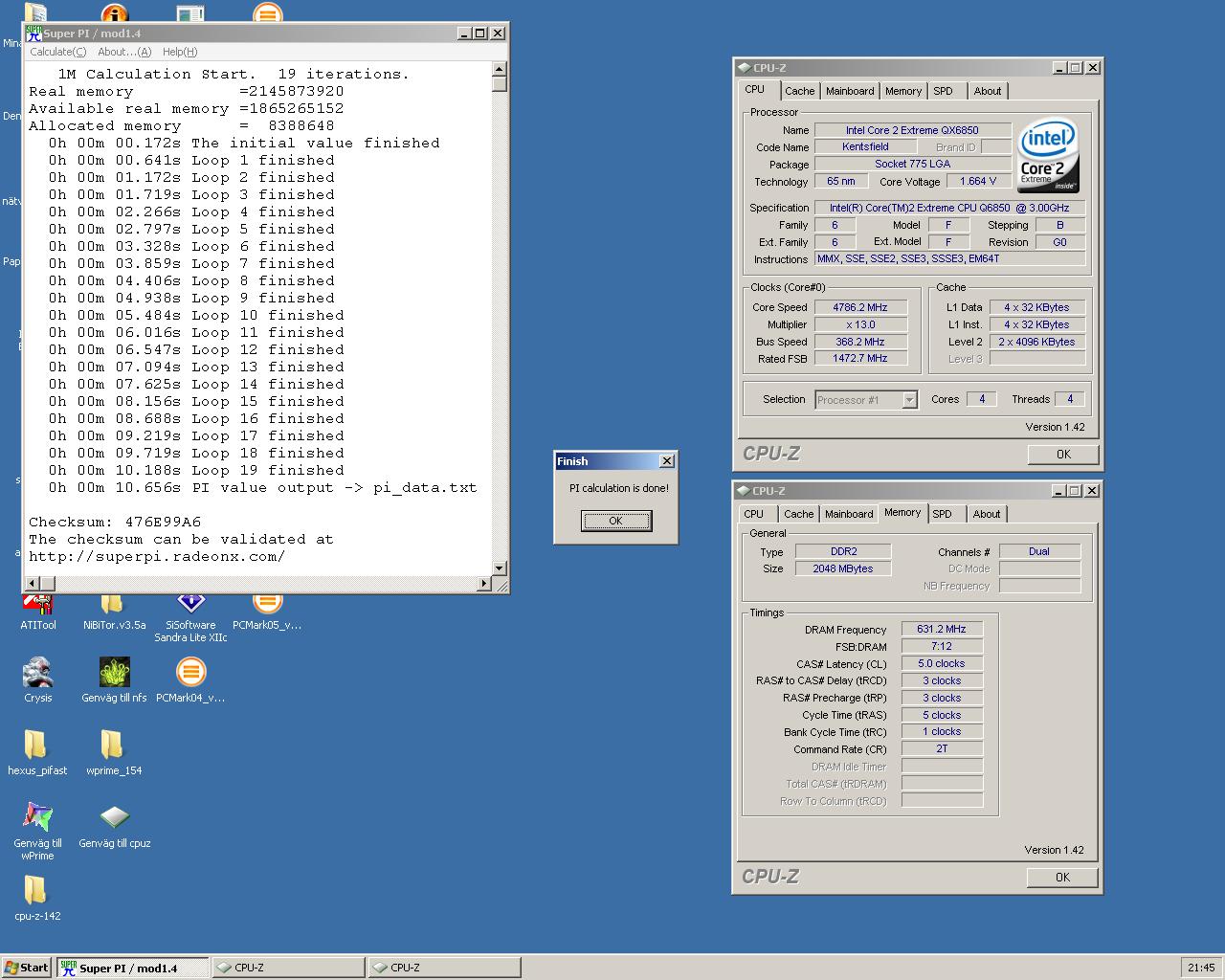Open the Help menu in Super PI

180,52
